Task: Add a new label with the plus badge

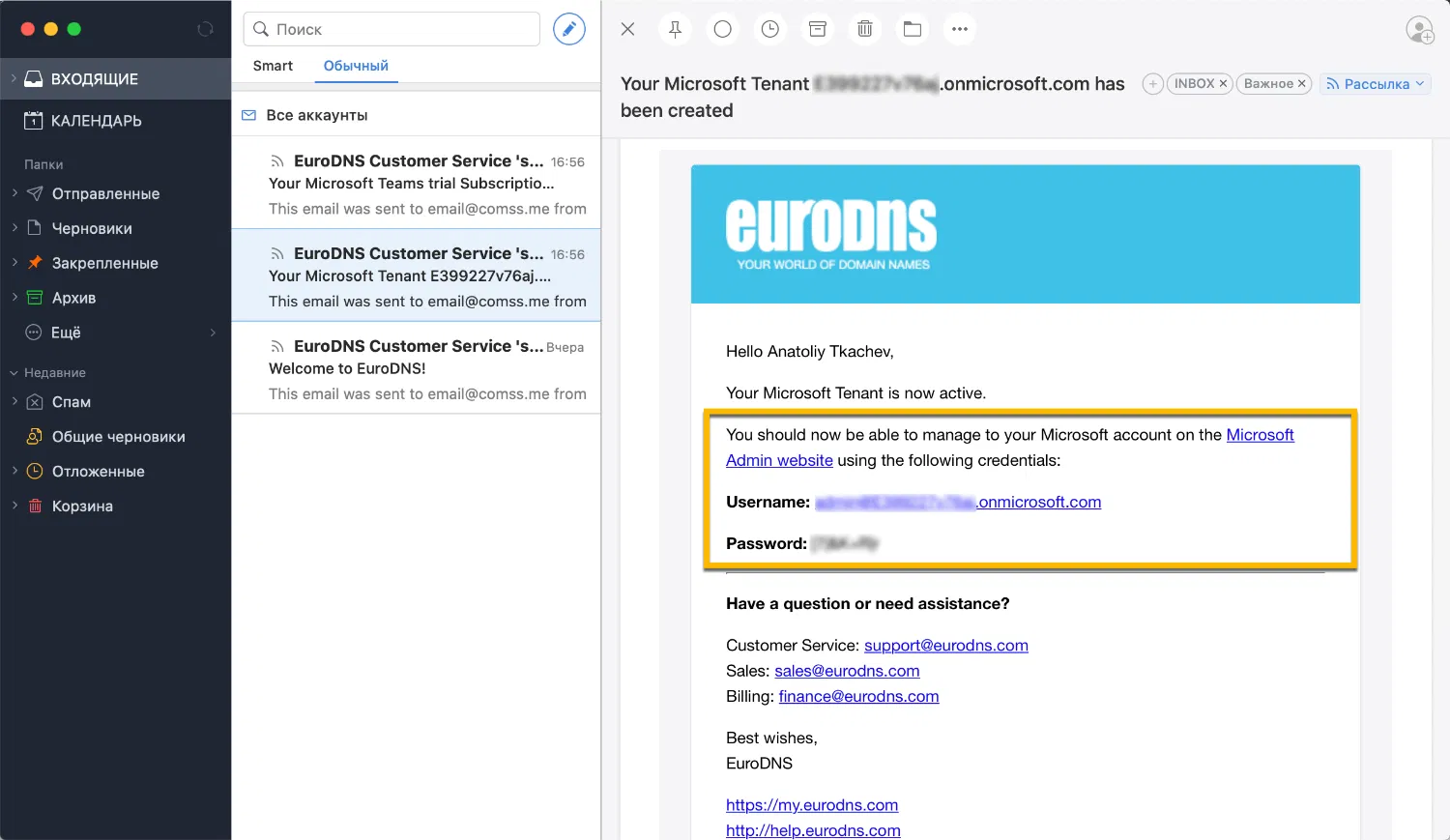Action: 1152,84
